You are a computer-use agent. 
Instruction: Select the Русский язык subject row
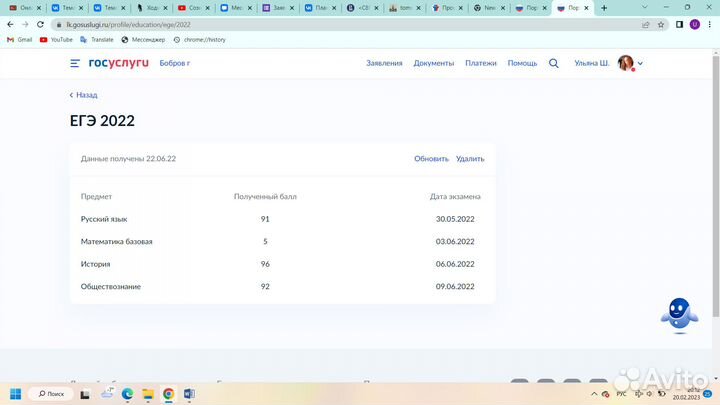point(282,219)
